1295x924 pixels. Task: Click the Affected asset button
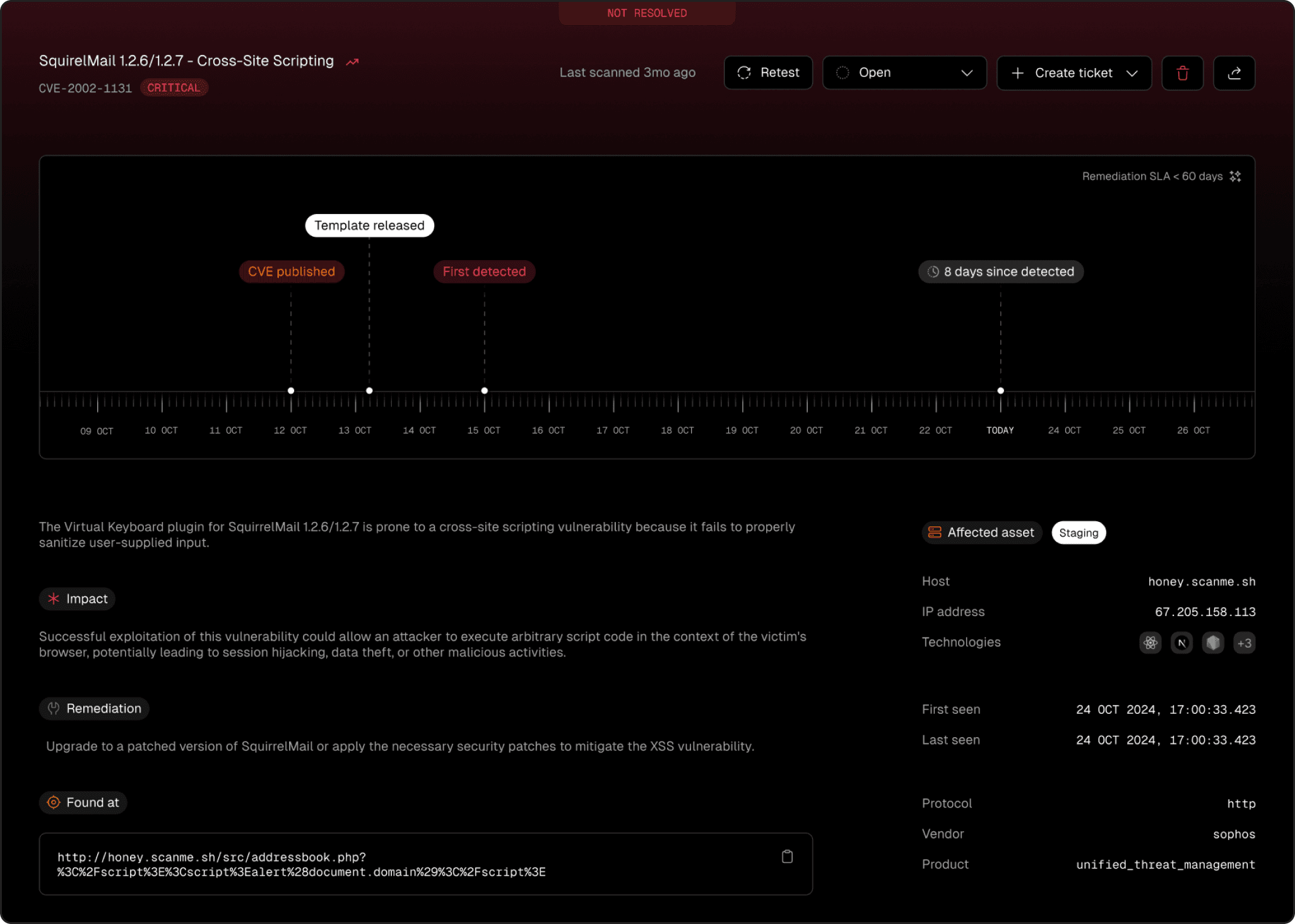click(x=981, y=532)
